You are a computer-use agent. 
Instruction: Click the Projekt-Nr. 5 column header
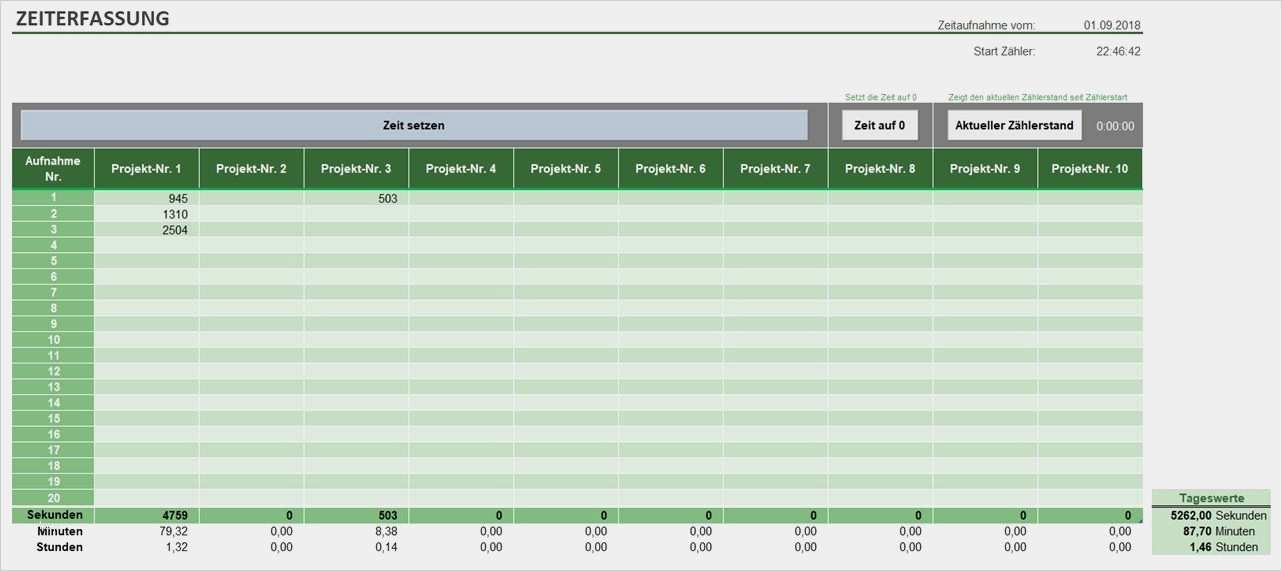(x=566, y=169)
